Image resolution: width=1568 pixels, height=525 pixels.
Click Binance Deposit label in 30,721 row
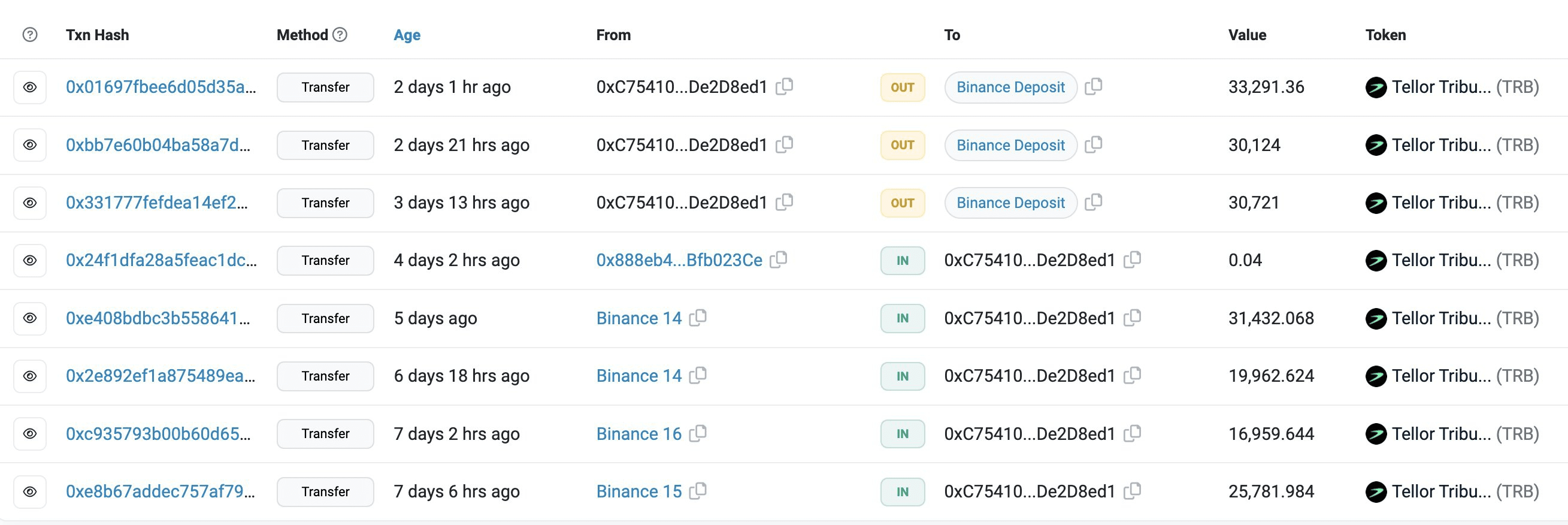[x=1010, y=203]
